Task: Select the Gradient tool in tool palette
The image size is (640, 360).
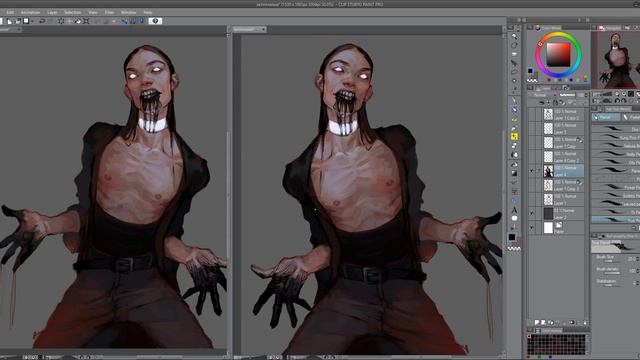Action: [x=514, y=173]
